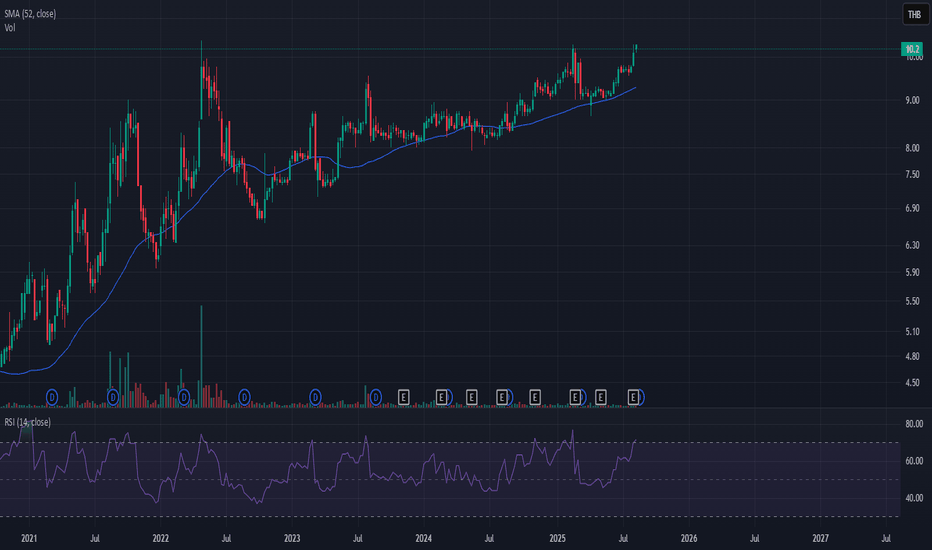This screenshot has width=932, height=550.
Task: Click the 6.30 price axis label
Action: [x=912, y=245]
